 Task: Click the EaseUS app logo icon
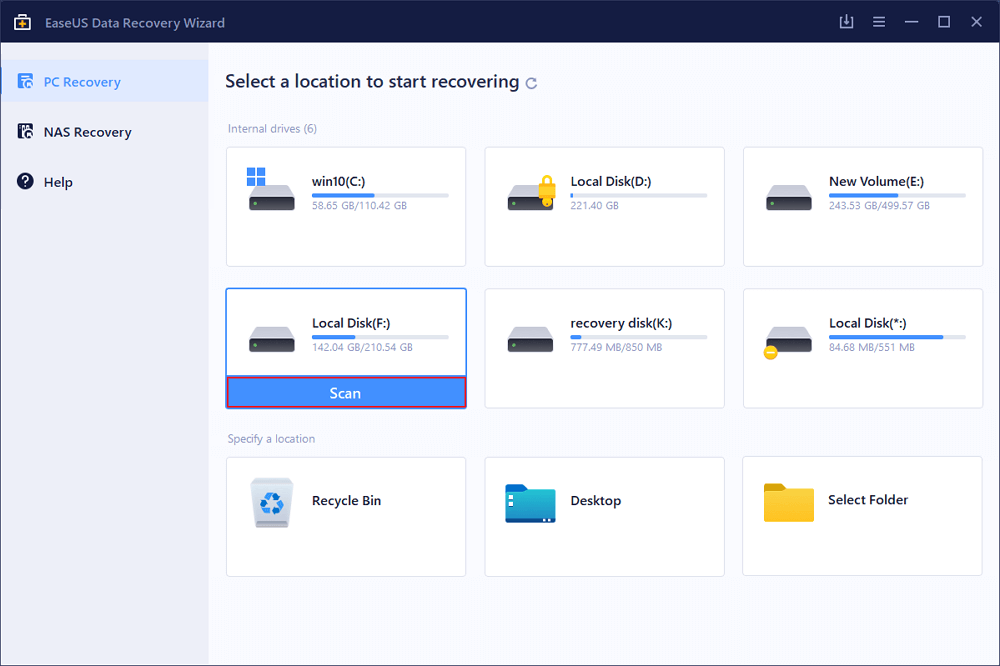(21, 22)
